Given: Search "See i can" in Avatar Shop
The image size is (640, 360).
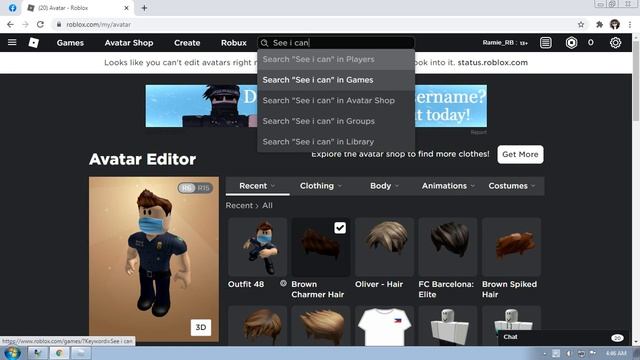Looking at the screenshot, I should coord(336,100).
